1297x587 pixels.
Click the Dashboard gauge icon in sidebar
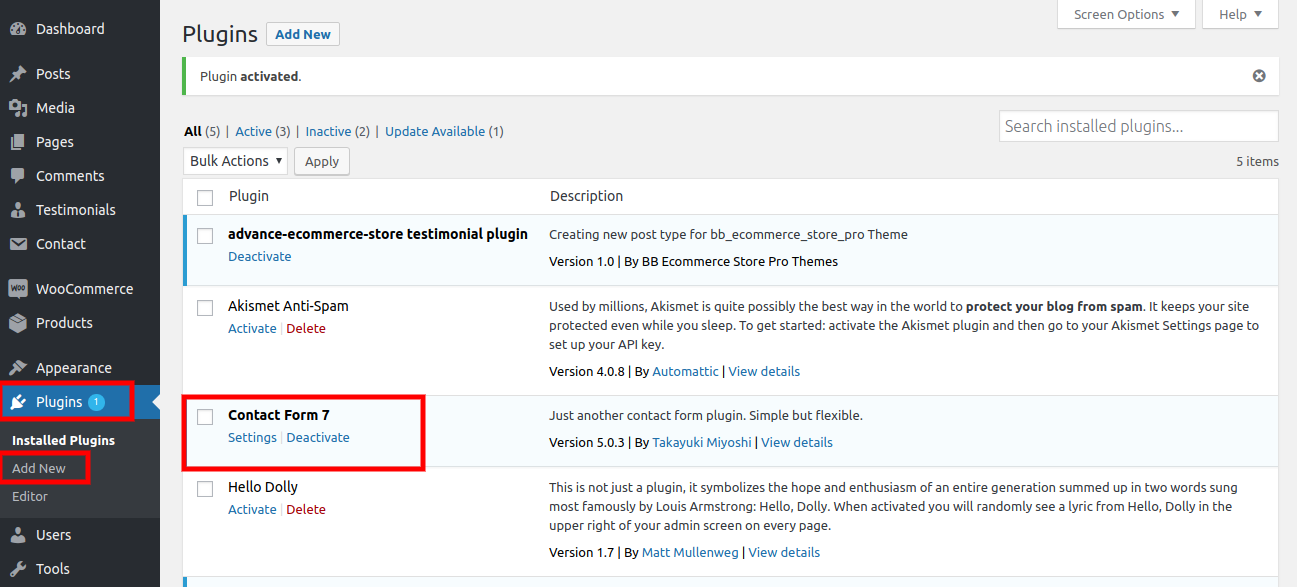tap(18, 29)
